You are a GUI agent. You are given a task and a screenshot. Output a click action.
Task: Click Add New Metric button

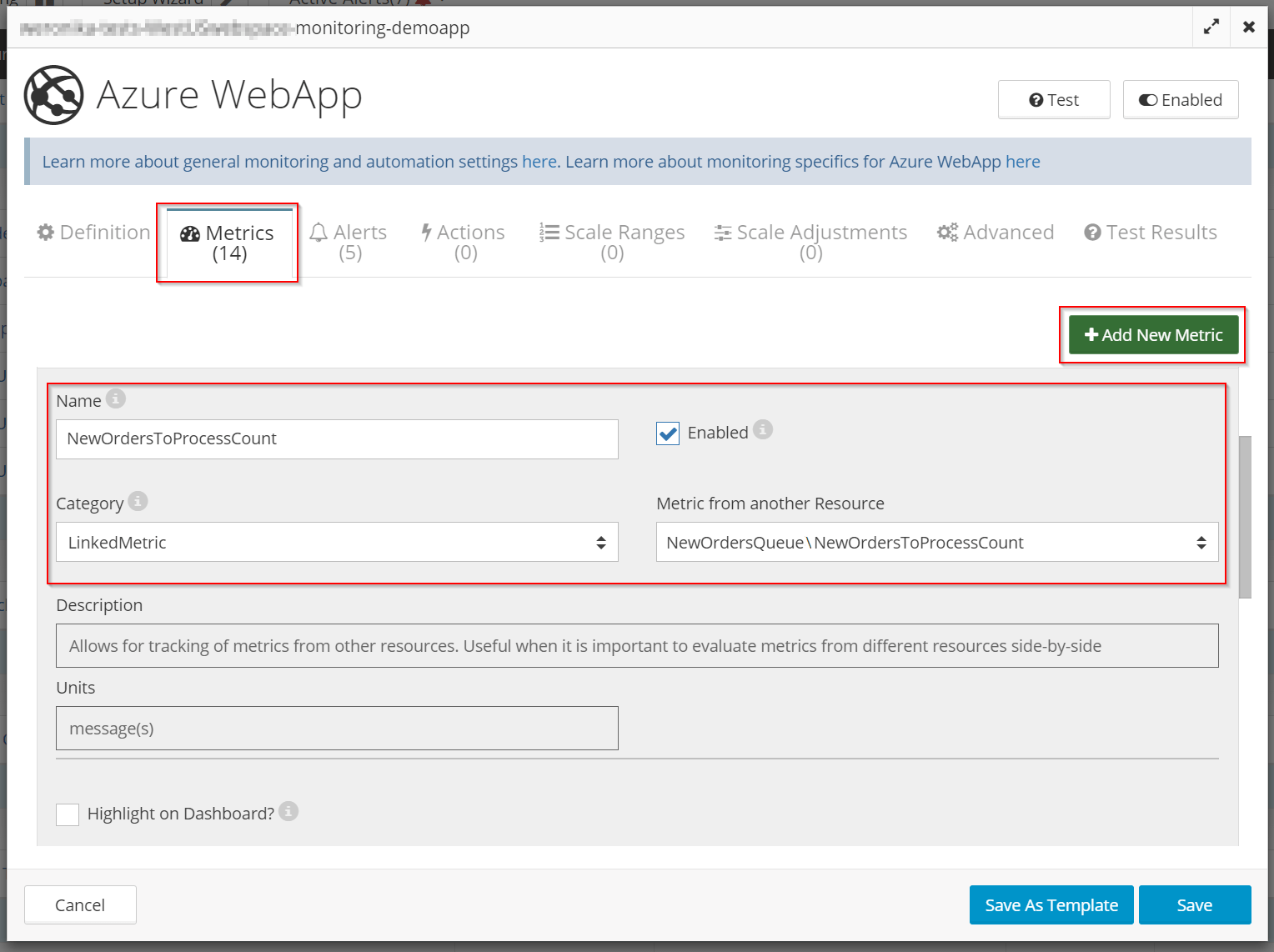[x=1154, y=335]
